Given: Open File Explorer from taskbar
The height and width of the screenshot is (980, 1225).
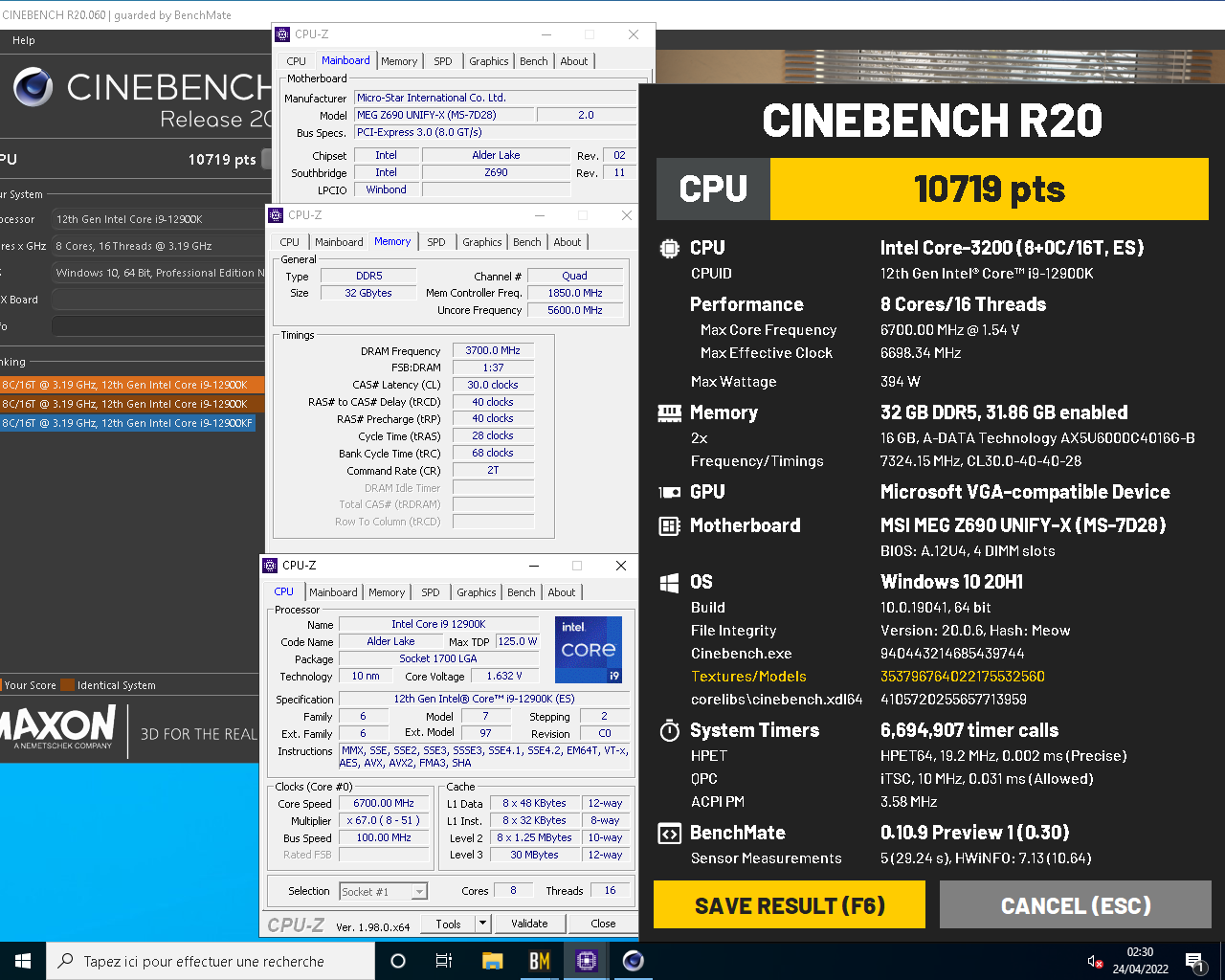Looking at the screenshot, I should point(492,961).
